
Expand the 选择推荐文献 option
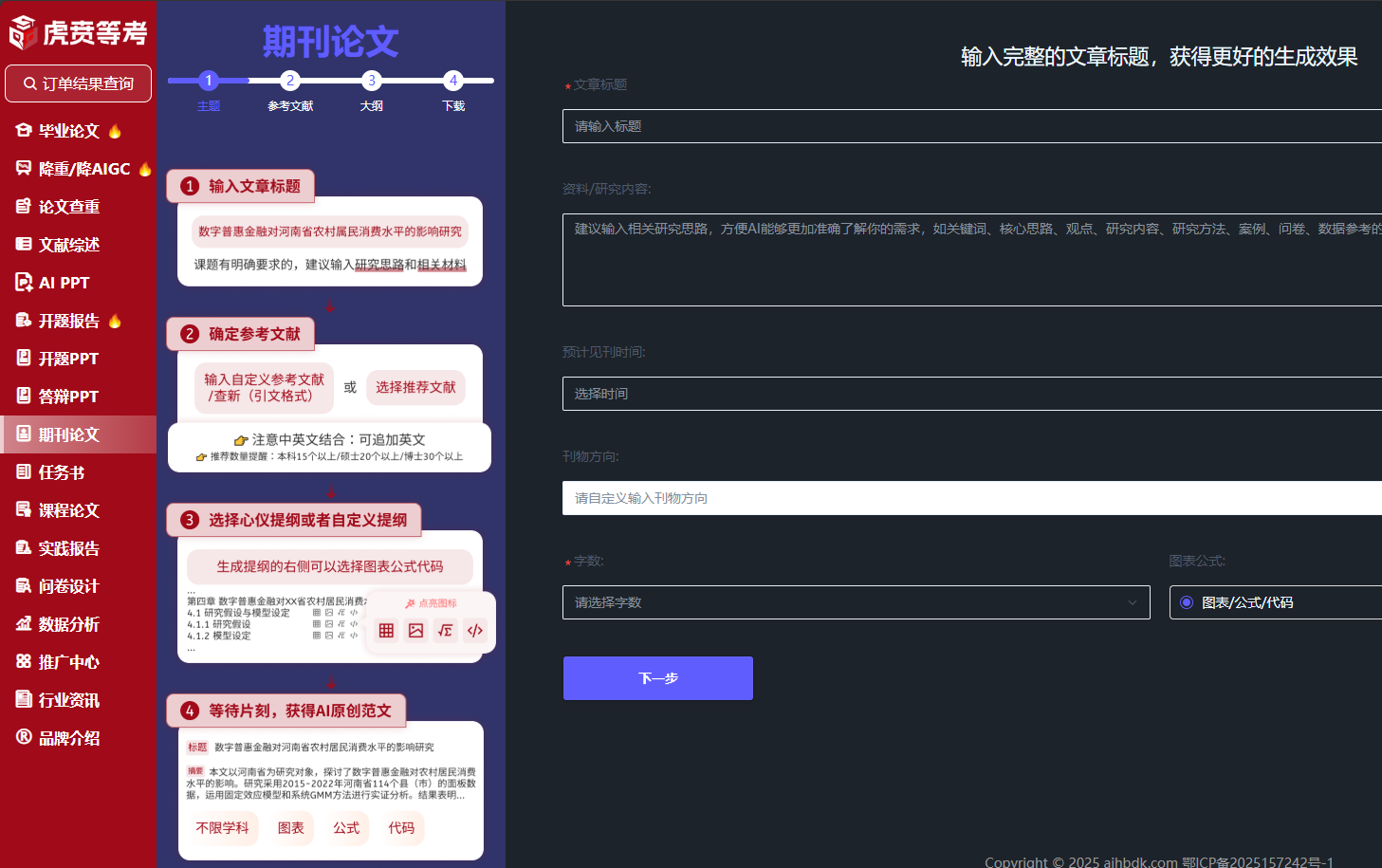pos(415,387)
